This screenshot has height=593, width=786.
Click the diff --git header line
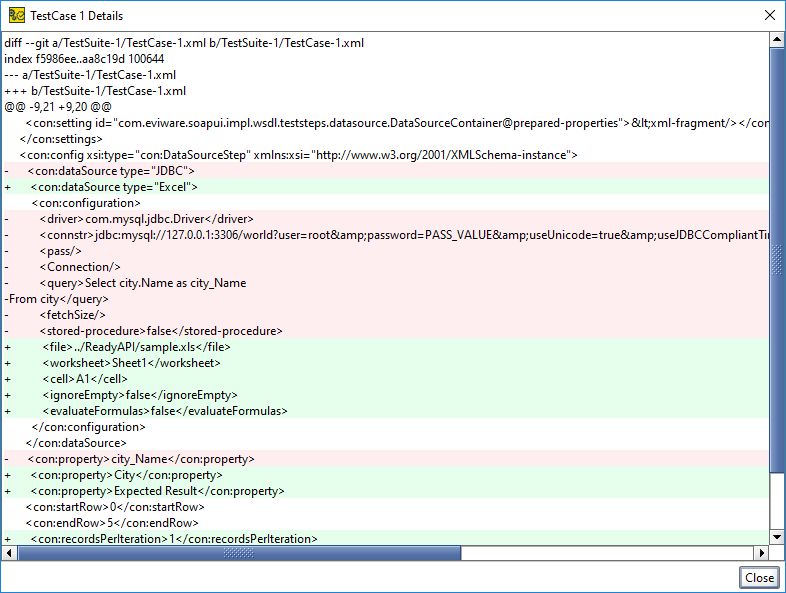click(x=184, y=43)
